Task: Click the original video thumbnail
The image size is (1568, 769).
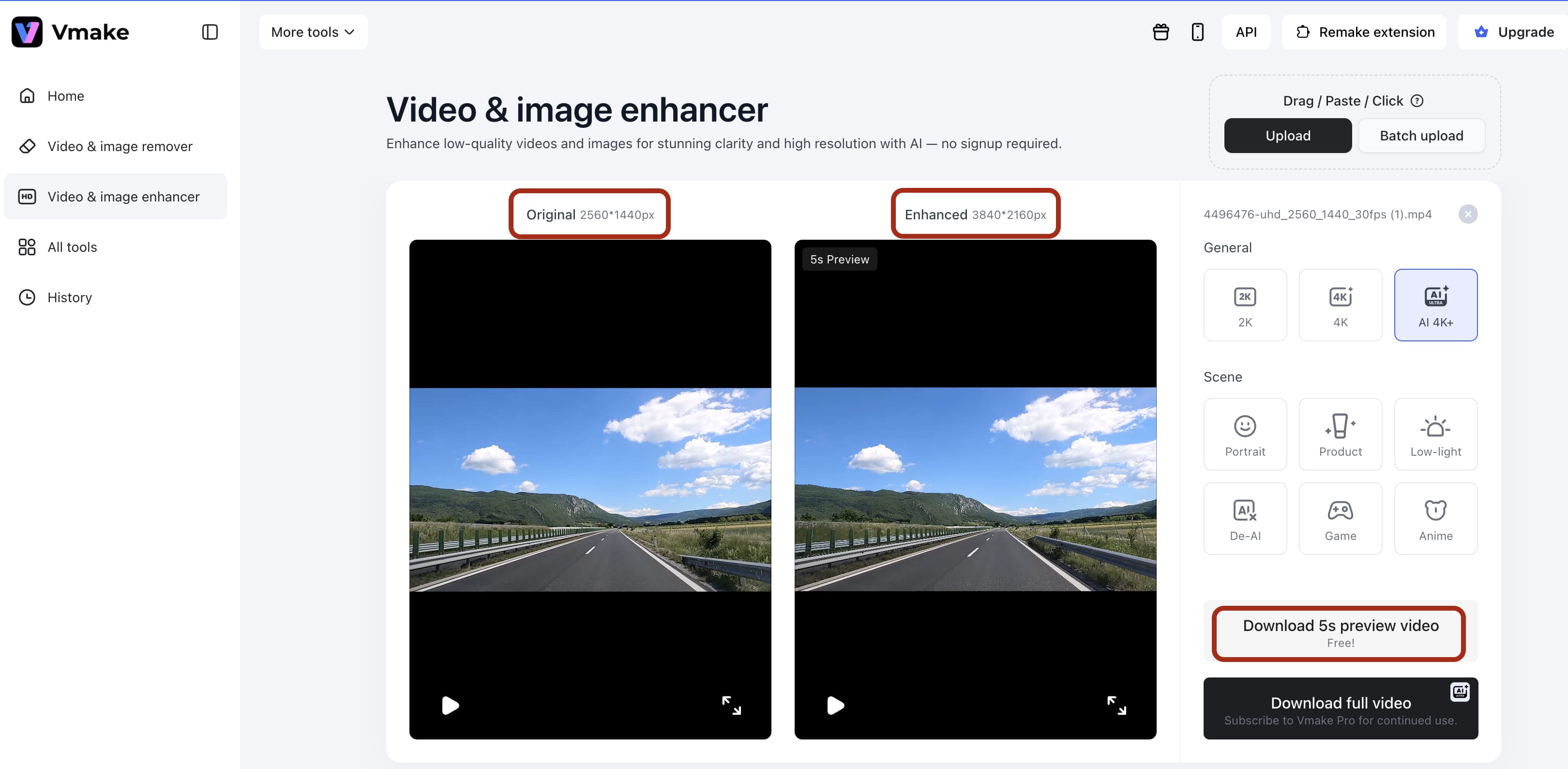Action: [x=590, y=490]
